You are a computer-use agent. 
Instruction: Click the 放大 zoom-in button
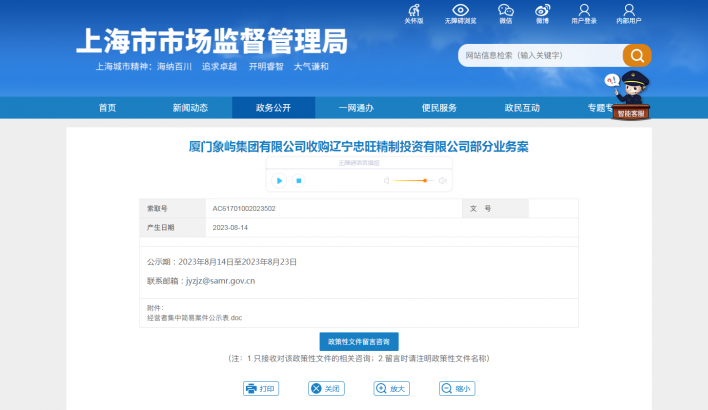tap(391, 389)
